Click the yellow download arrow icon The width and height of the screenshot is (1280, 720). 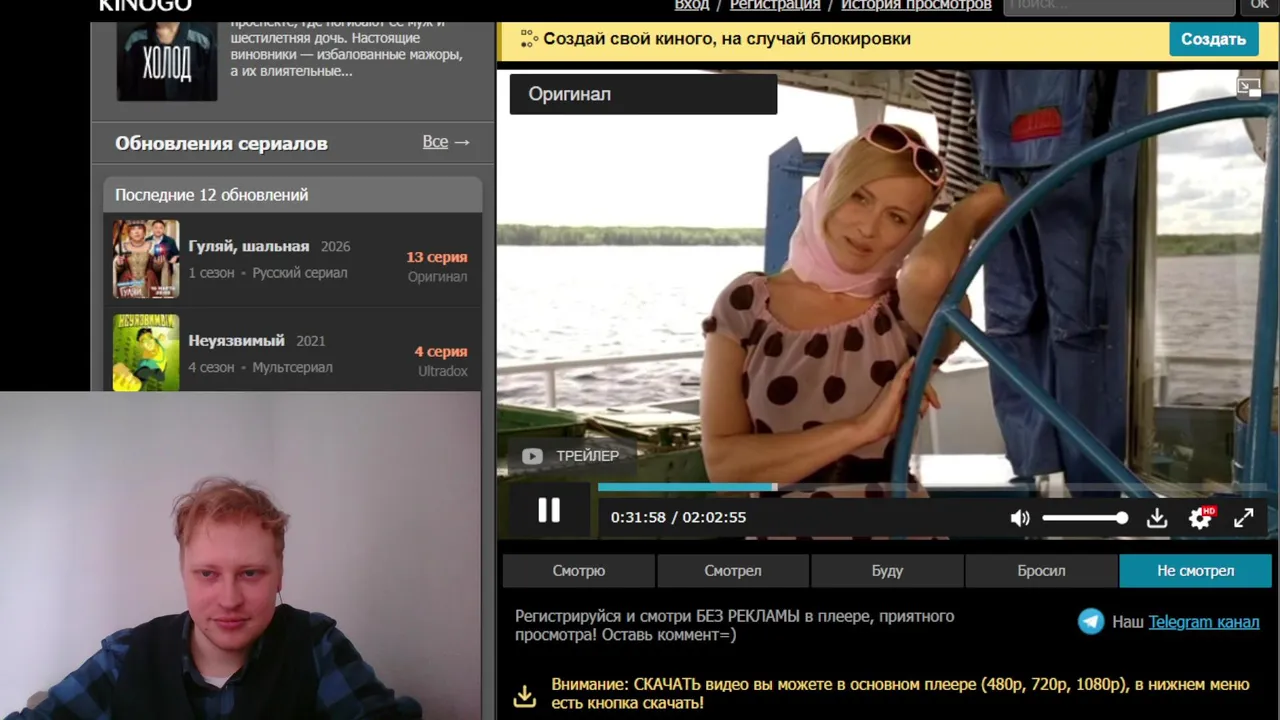coord(525,695)
